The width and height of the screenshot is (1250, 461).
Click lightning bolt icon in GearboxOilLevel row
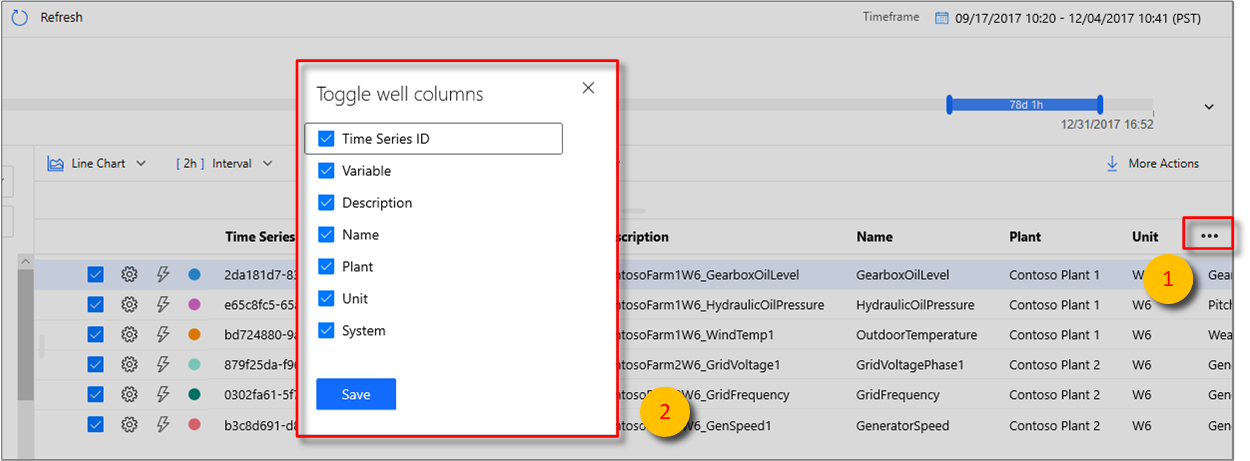click(x=163, y=274)
